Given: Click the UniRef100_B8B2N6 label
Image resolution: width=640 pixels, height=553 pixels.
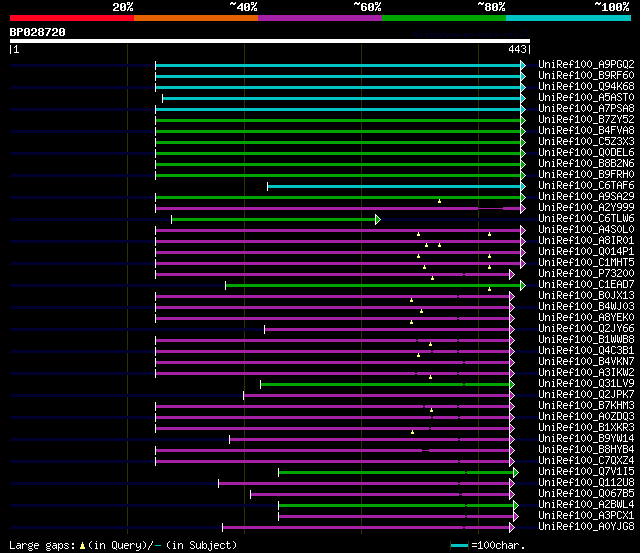Looking at the screenshot, I should coord(586,164).
